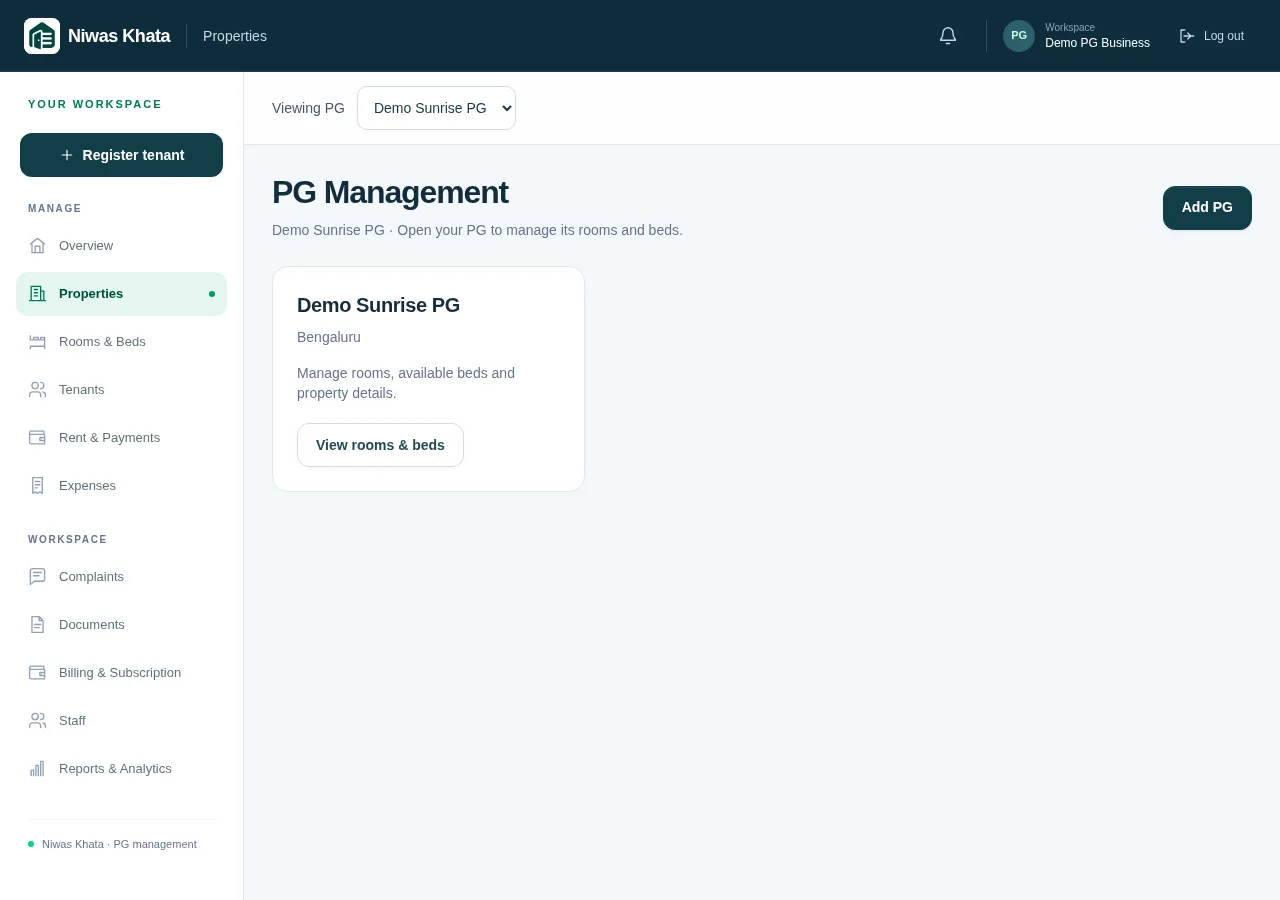Log out of the workspace
Screen dimensions: 1280x900
point(1211,36)
